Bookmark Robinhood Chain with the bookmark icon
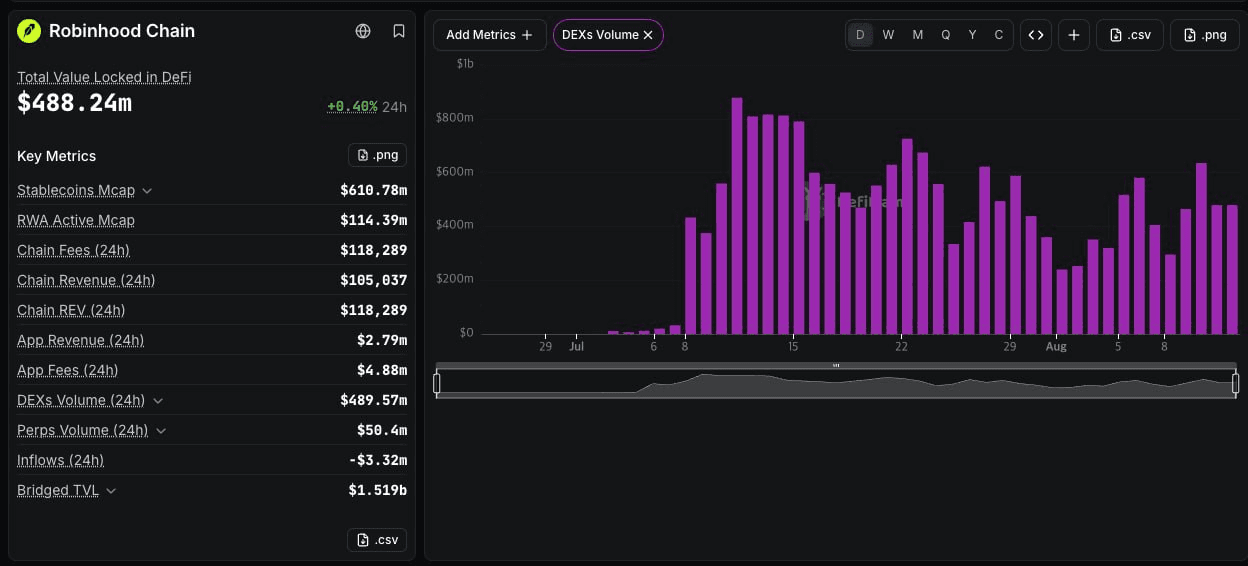The image size is (1248, 566). pos(399,31)
